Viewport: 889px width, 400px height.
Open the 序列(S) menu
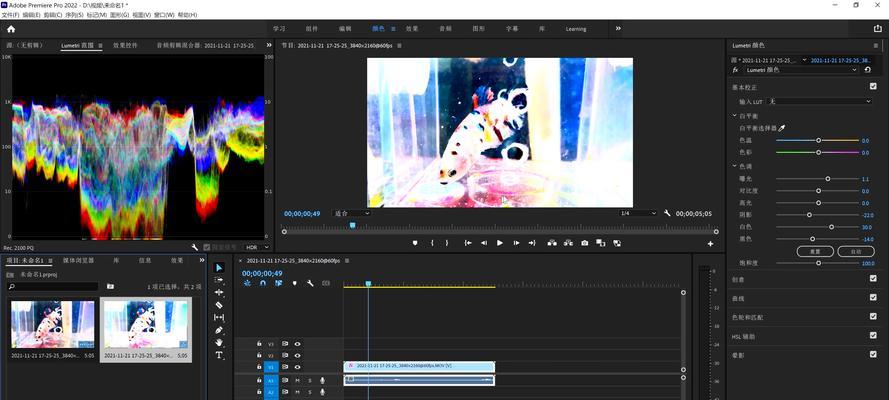point(75,15)
